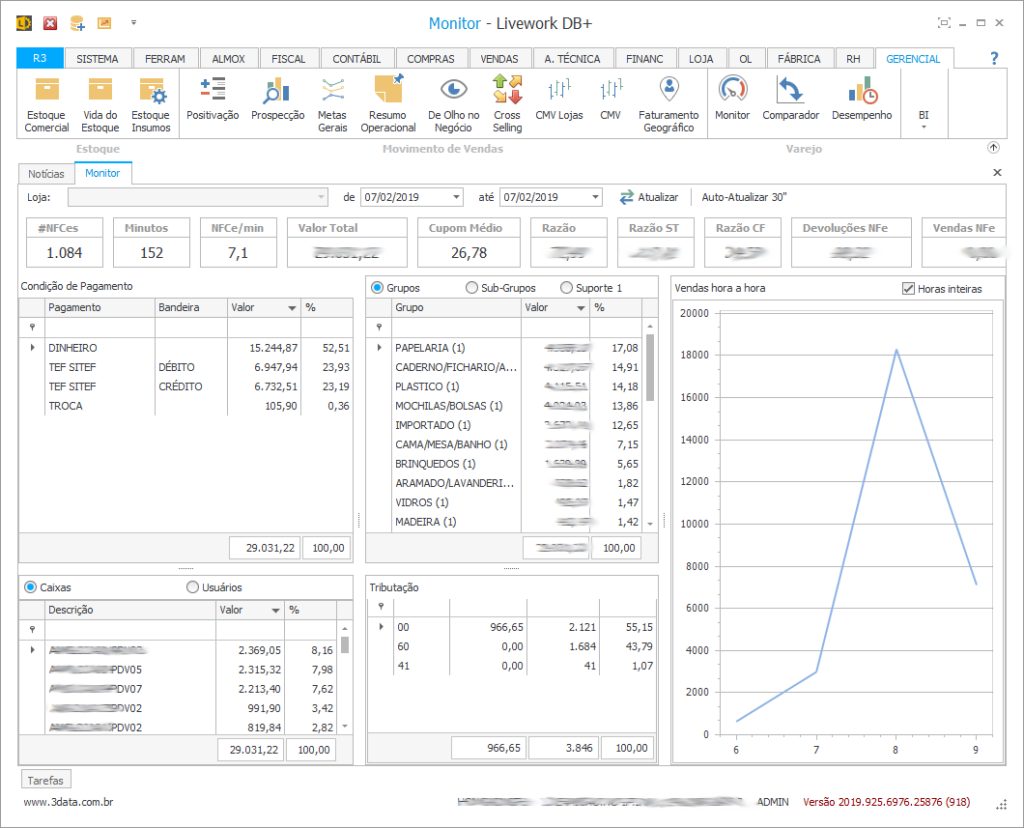Click the Tarefas button
Screen dimensions: 1024x828
[x=46, y=779]
